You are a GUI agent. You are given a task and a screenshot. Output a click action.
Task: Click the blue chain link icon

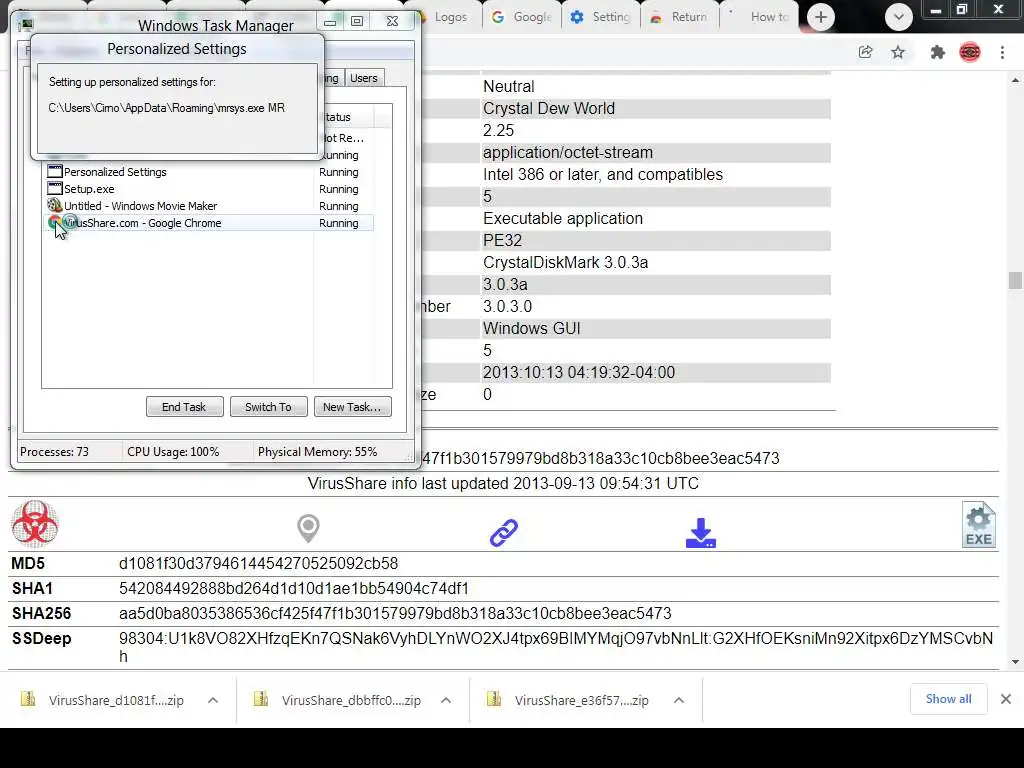point(504,532)
